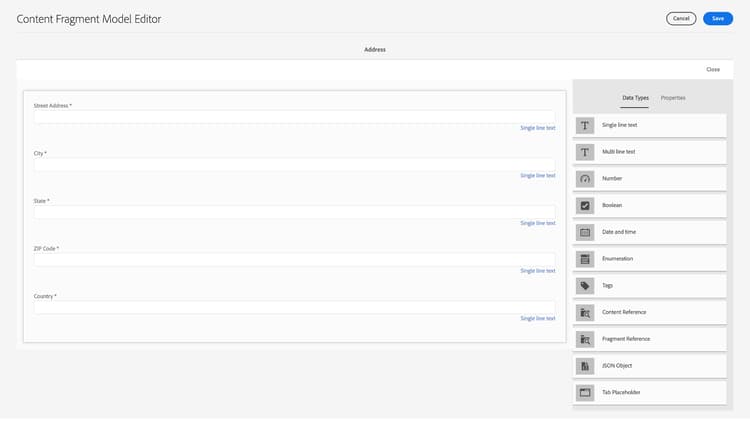Click the Date and time label
This screenshot has height=421, width=750.
(x=619, y=233)
